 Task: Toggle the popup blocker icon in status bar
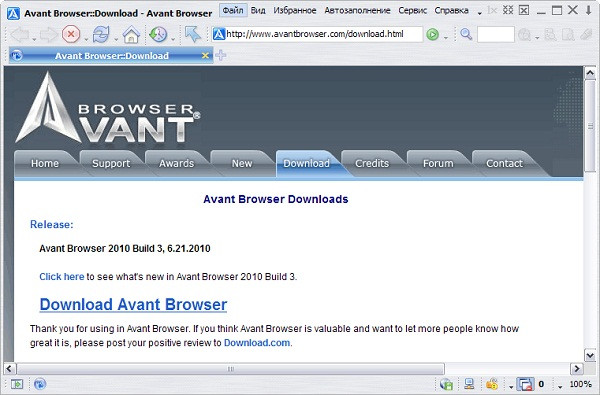(525, 384)
